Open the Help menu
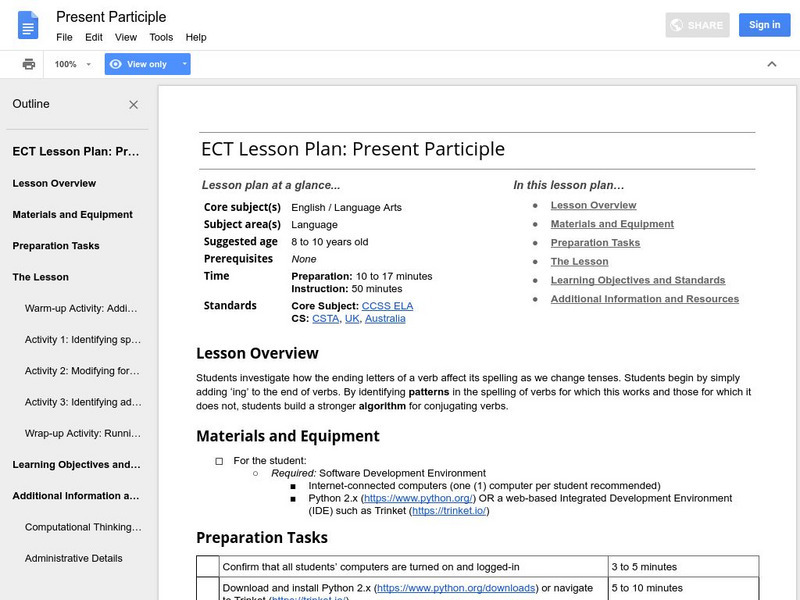Image resolution: width=800 pixels, height=600 pixels. pyautogui.click(x=196, y=37)
